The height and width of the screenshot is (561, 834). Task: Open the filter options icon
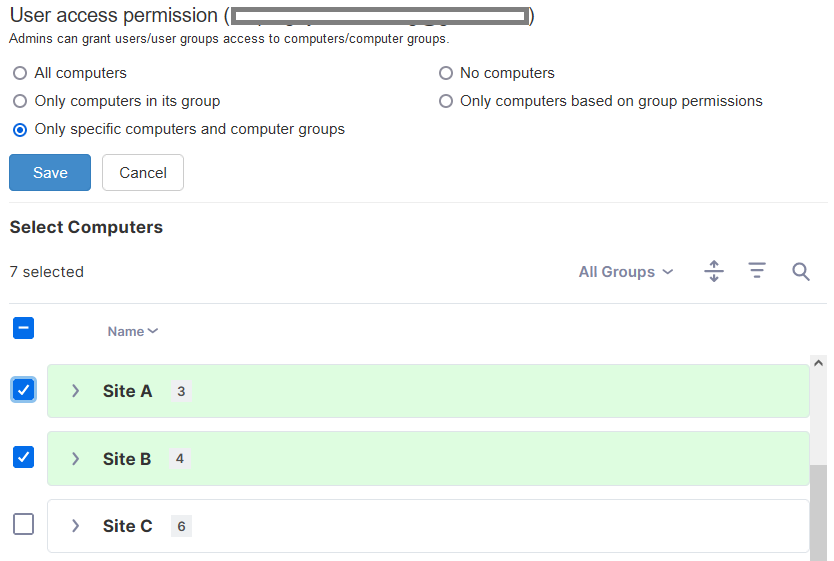(x=757, y=271)
